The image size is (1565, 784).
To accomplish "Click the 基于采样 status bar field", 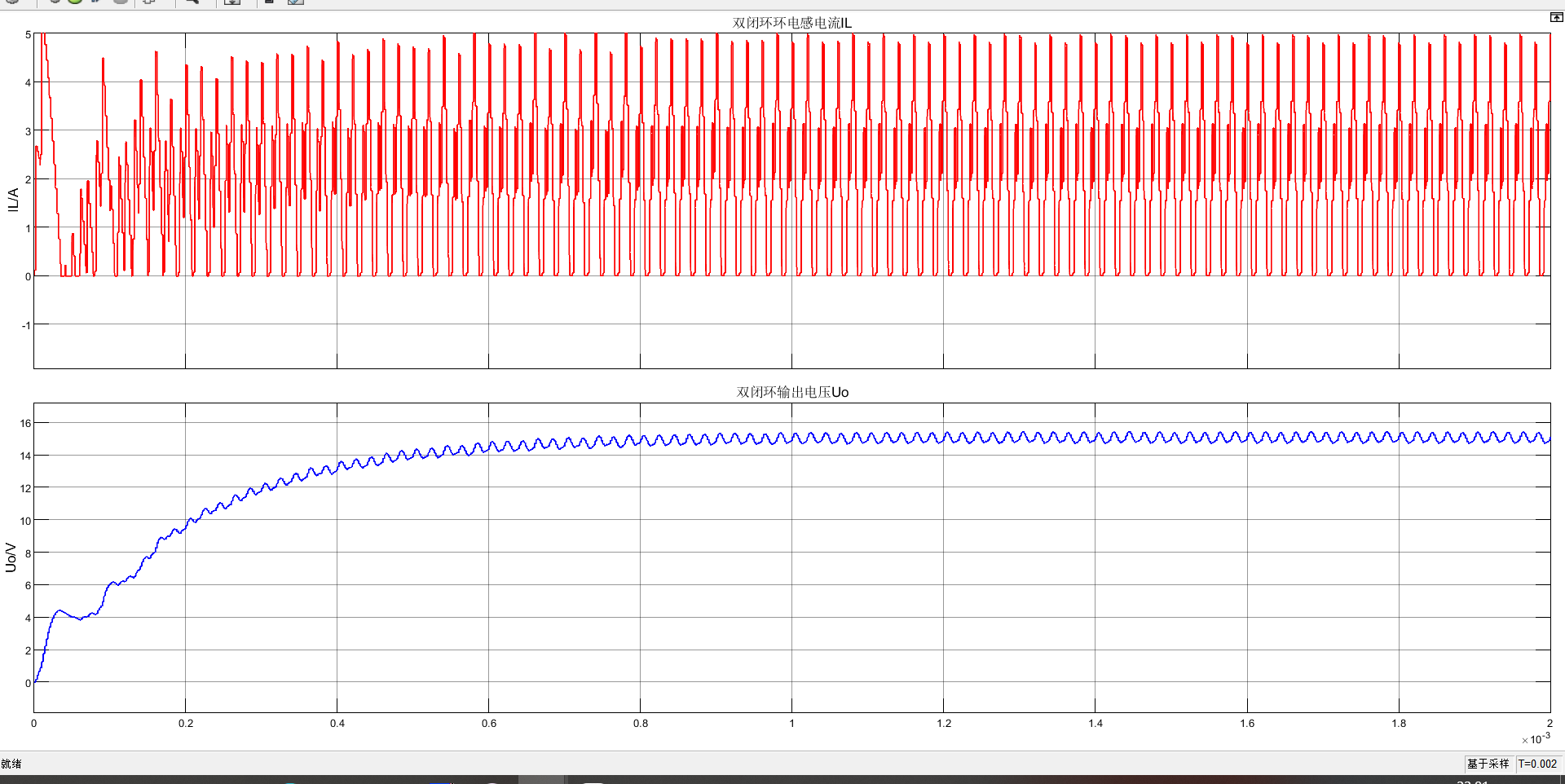I will (1488, 764).
